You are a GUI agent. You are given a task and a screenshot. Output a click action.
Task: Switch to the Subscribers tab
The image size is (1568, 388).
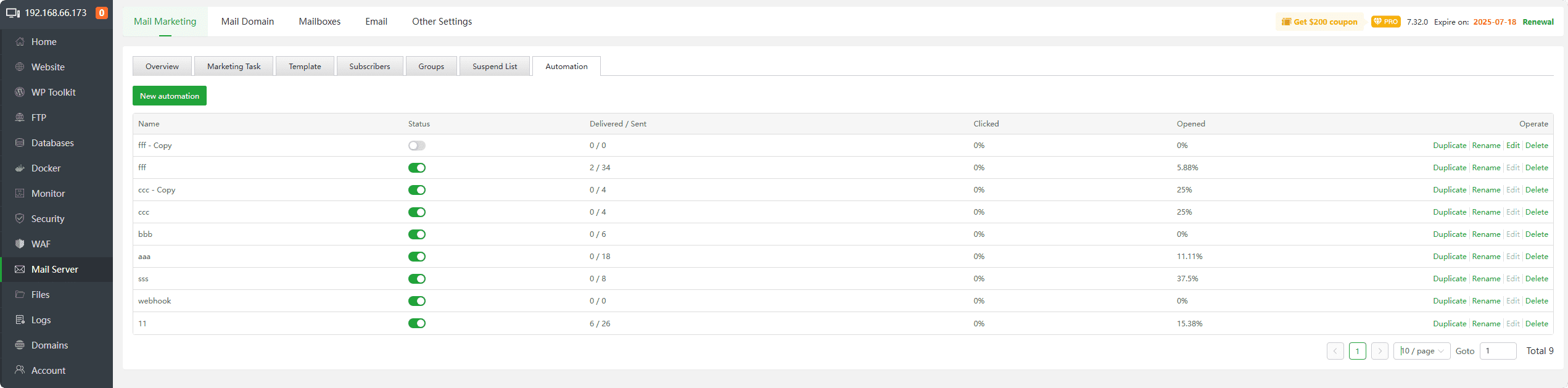(x=369, y=66)
